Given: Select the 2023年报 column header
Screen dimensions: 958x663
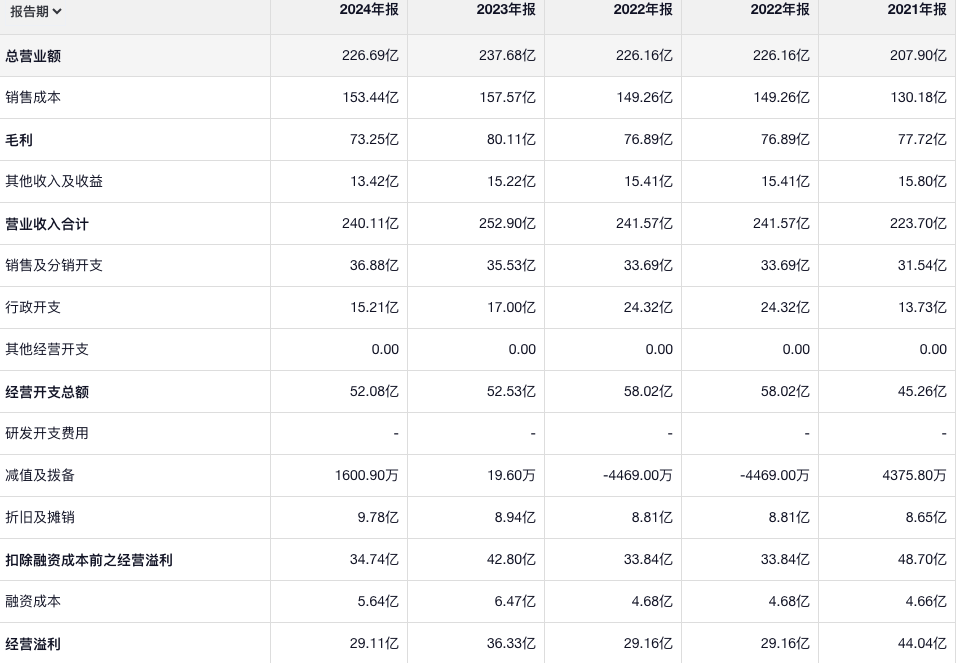Looking at the screenshot, I should (x=506, y=9).
